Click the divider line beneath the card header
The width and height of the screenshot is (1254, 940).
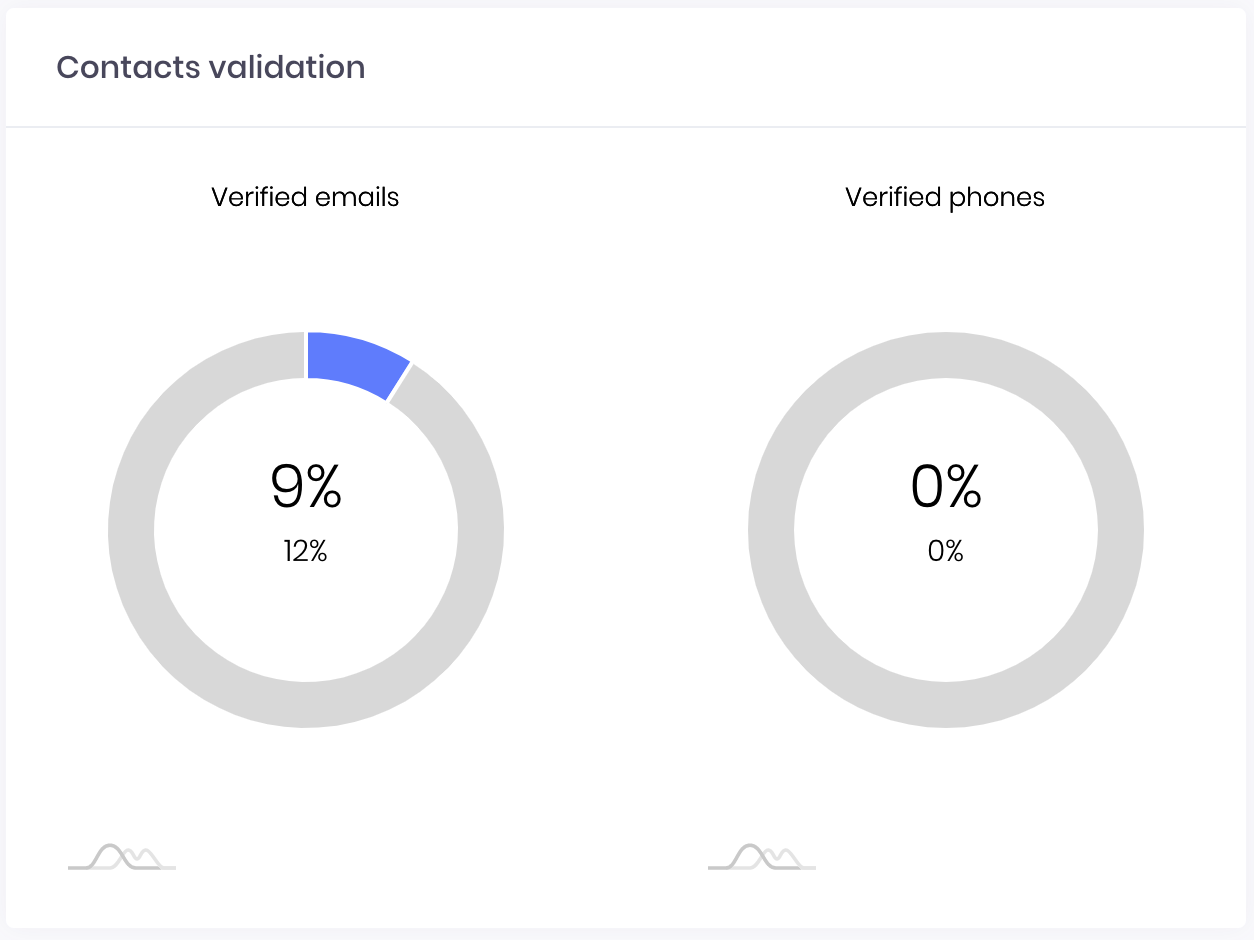[x=627, y=127]
